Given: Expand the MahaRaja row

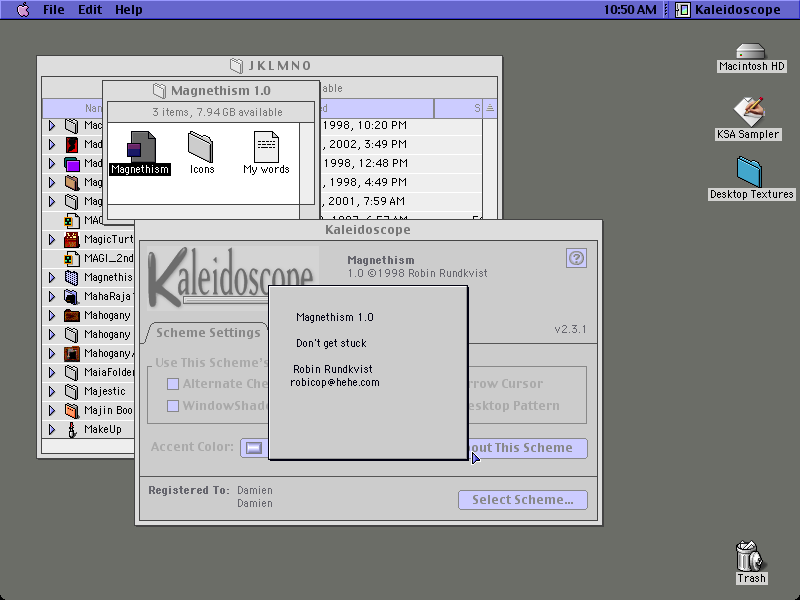Looking at the screenshot, I should pos(52,296).
